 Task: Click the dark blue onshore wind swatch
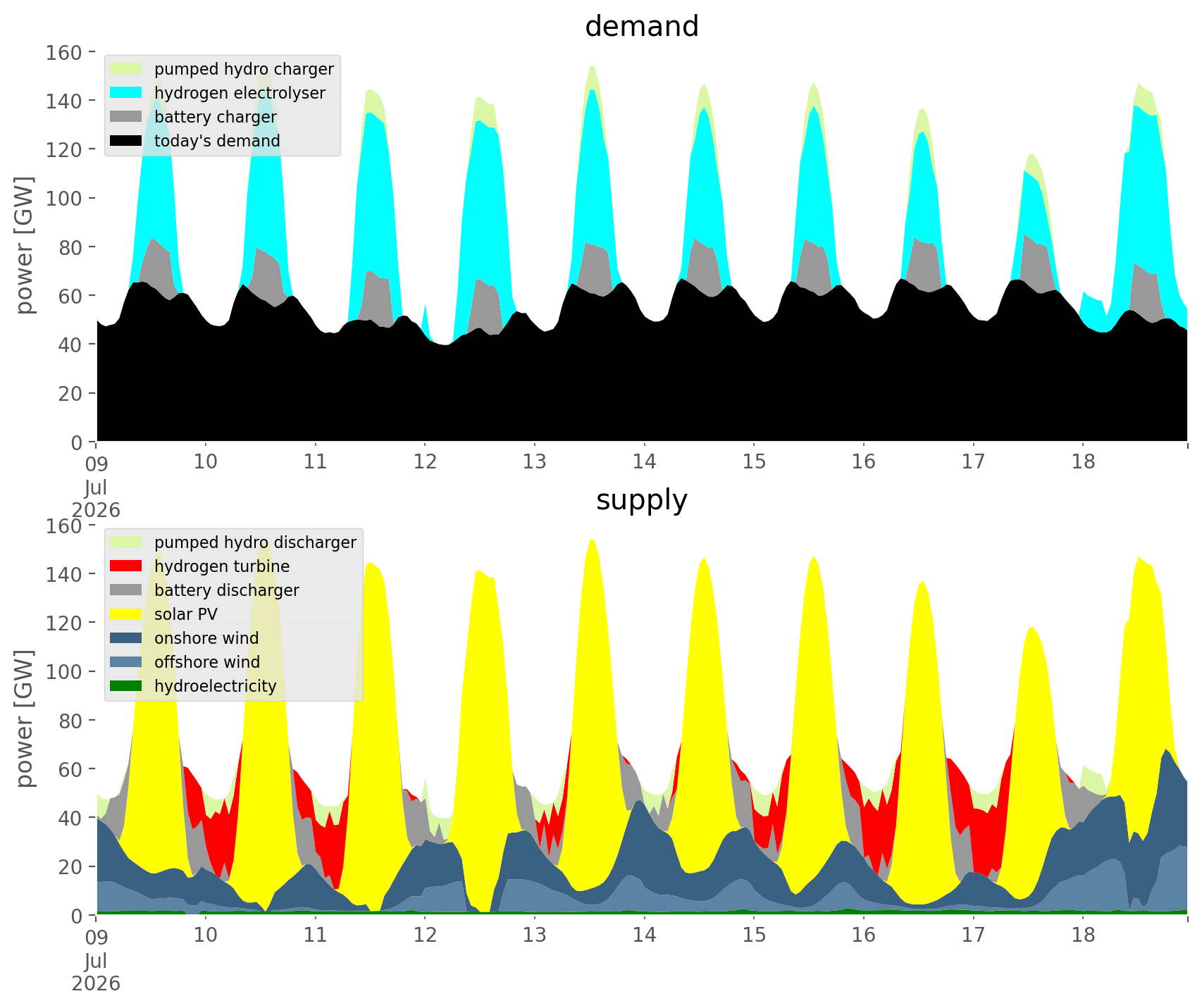click(x=127, y=638)
